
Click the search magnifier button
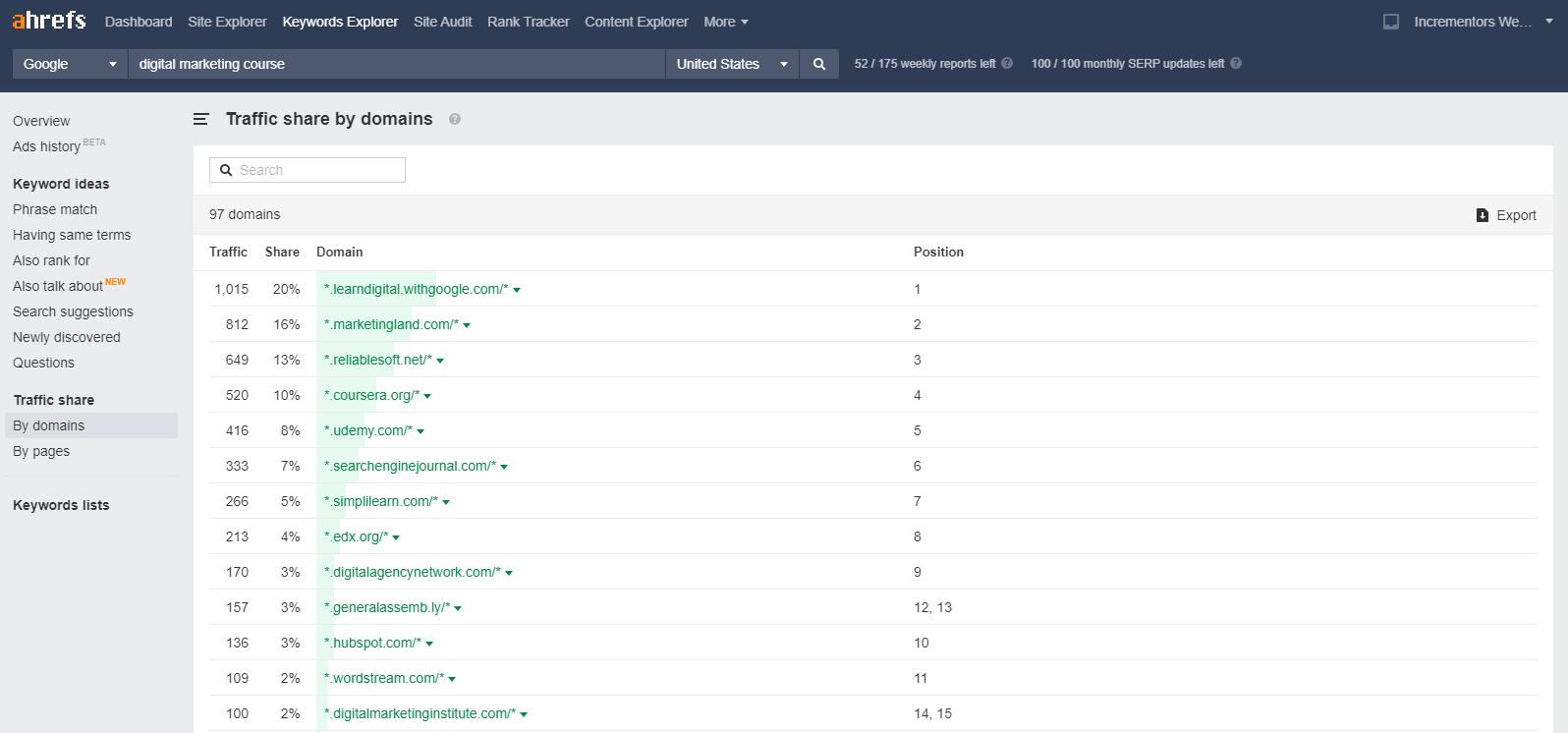point(819,64)
